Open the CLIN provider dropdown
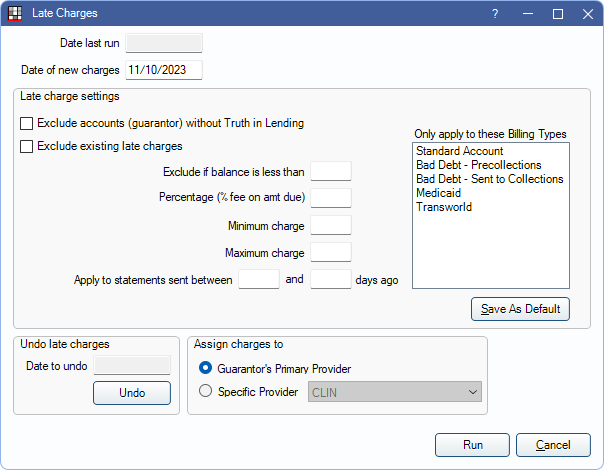 [x=395, y=393]
